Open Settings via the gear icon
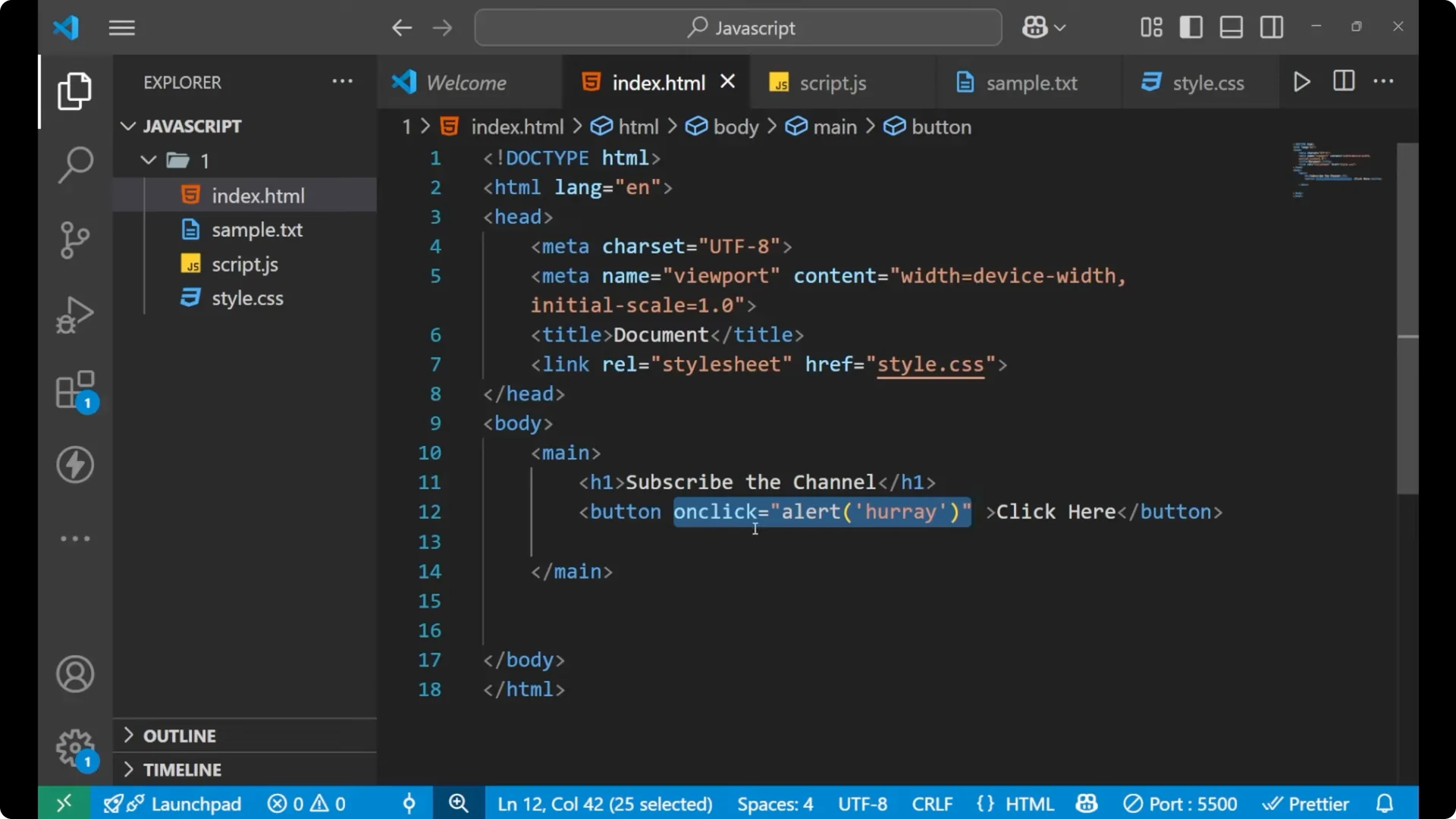This screenshot has width=1456, height=819. click(x=74, y=747)
